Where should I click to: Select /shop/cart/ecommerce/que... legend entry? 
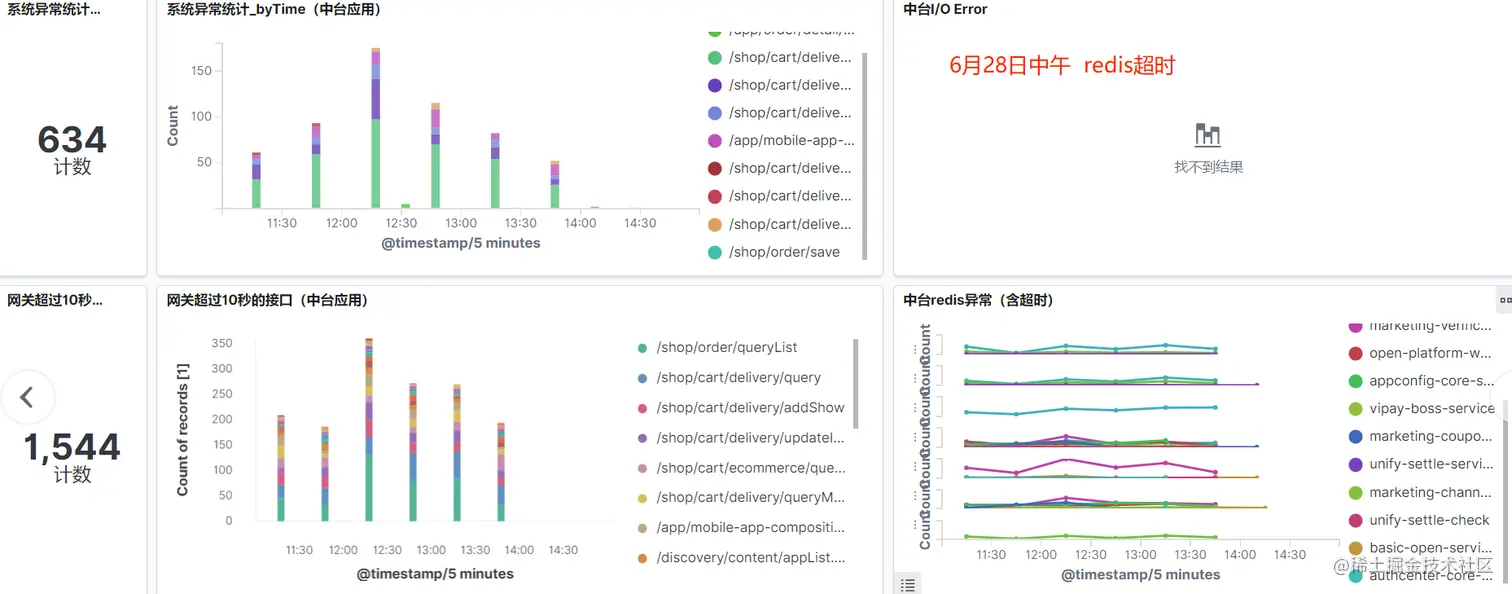point(750,467)
